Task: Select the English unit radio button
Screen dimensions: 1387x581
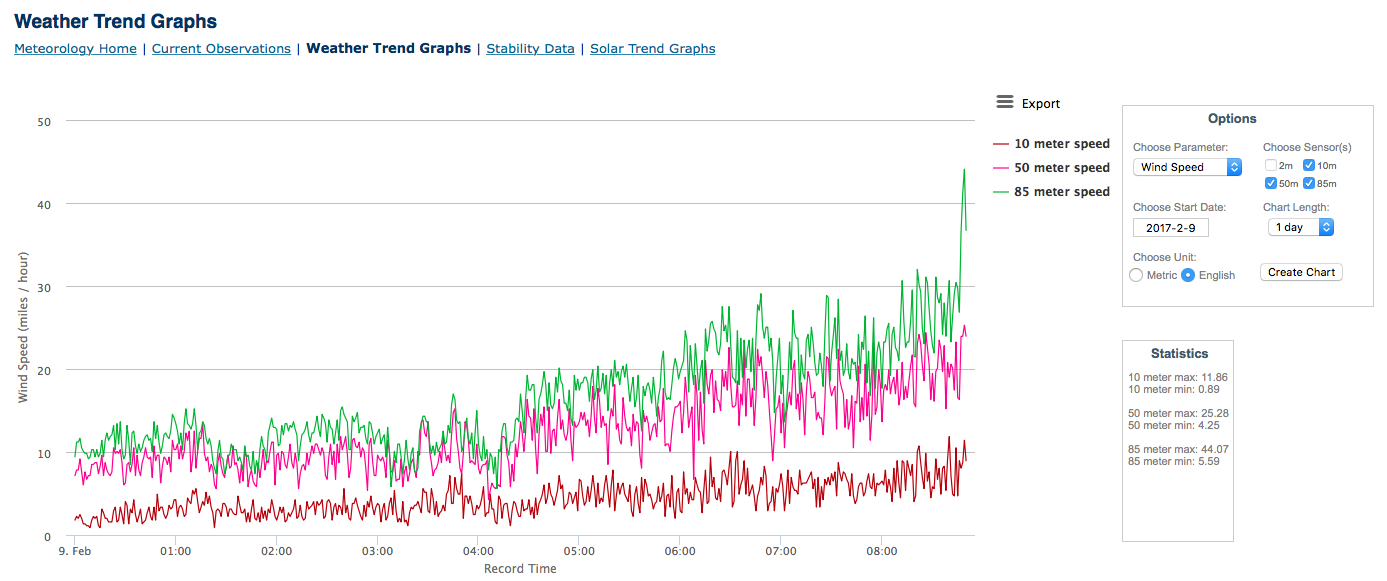Action: click(1188, 275)
